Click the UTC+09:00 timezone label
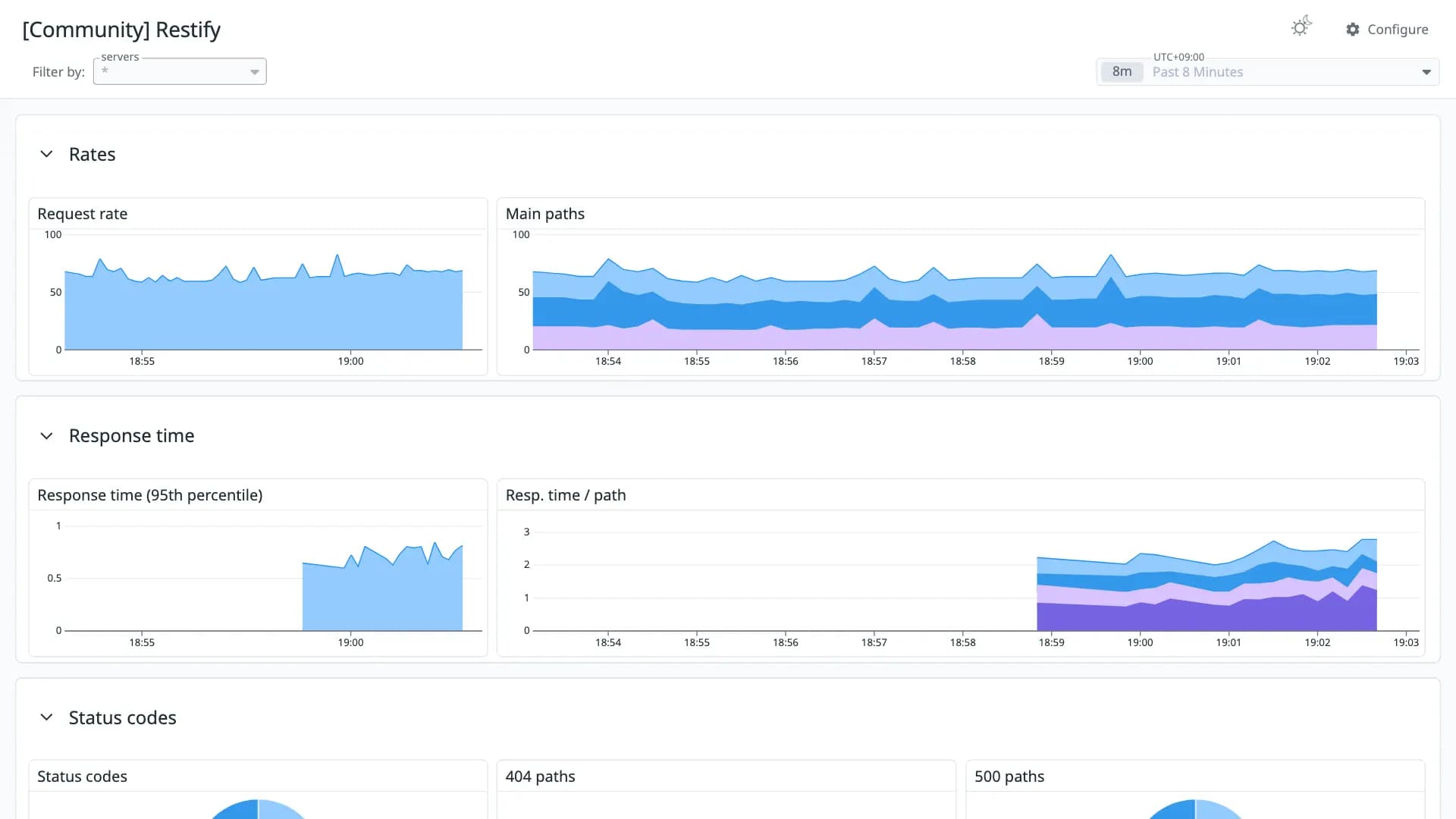This screenshot has width=1456, height=819. tap(1178, 57)
